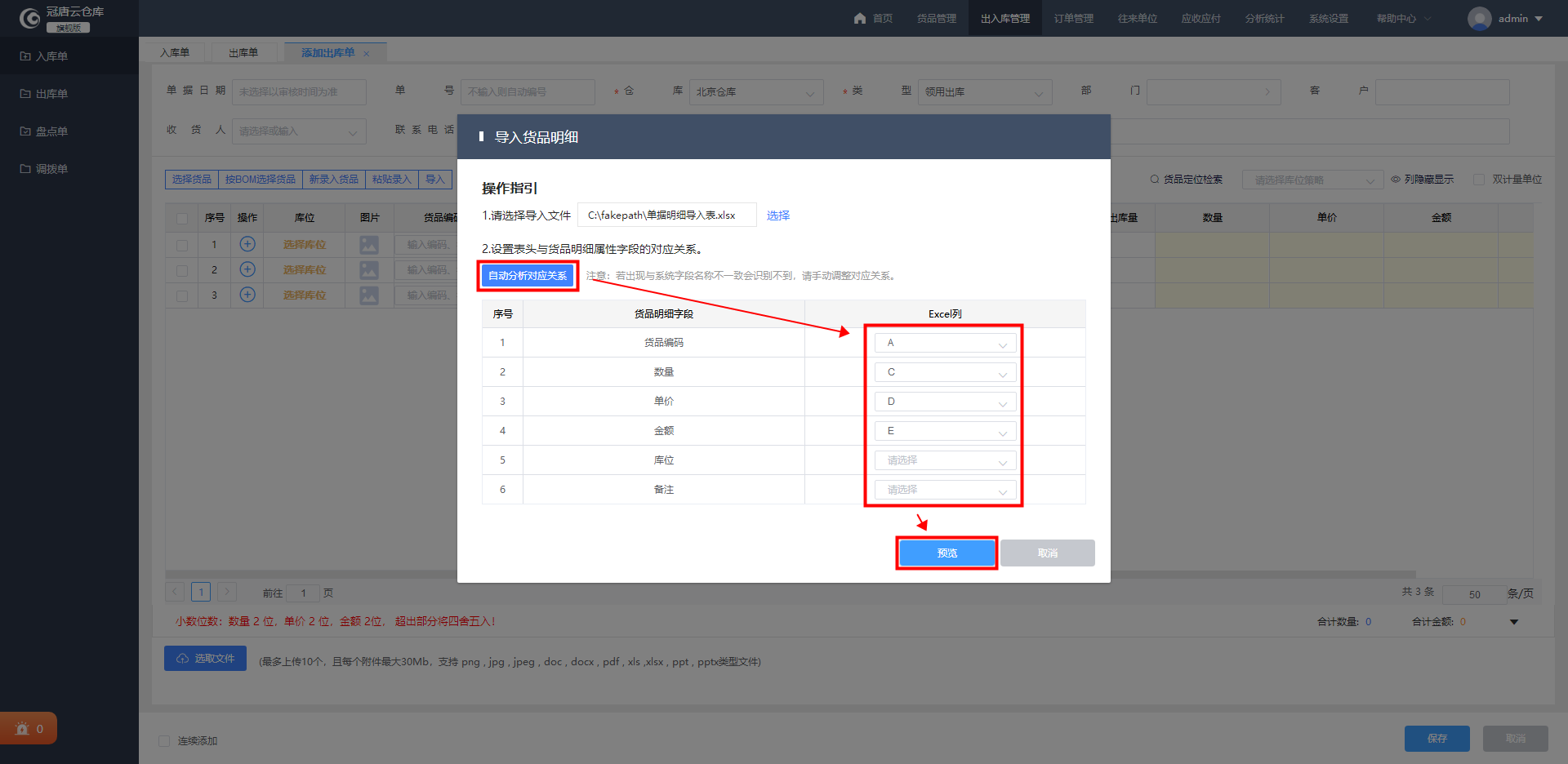The height and width of the screenshot is (764, 1568).
Task: Click the 选取文件 upload button
Action: [x=205, y=658]
